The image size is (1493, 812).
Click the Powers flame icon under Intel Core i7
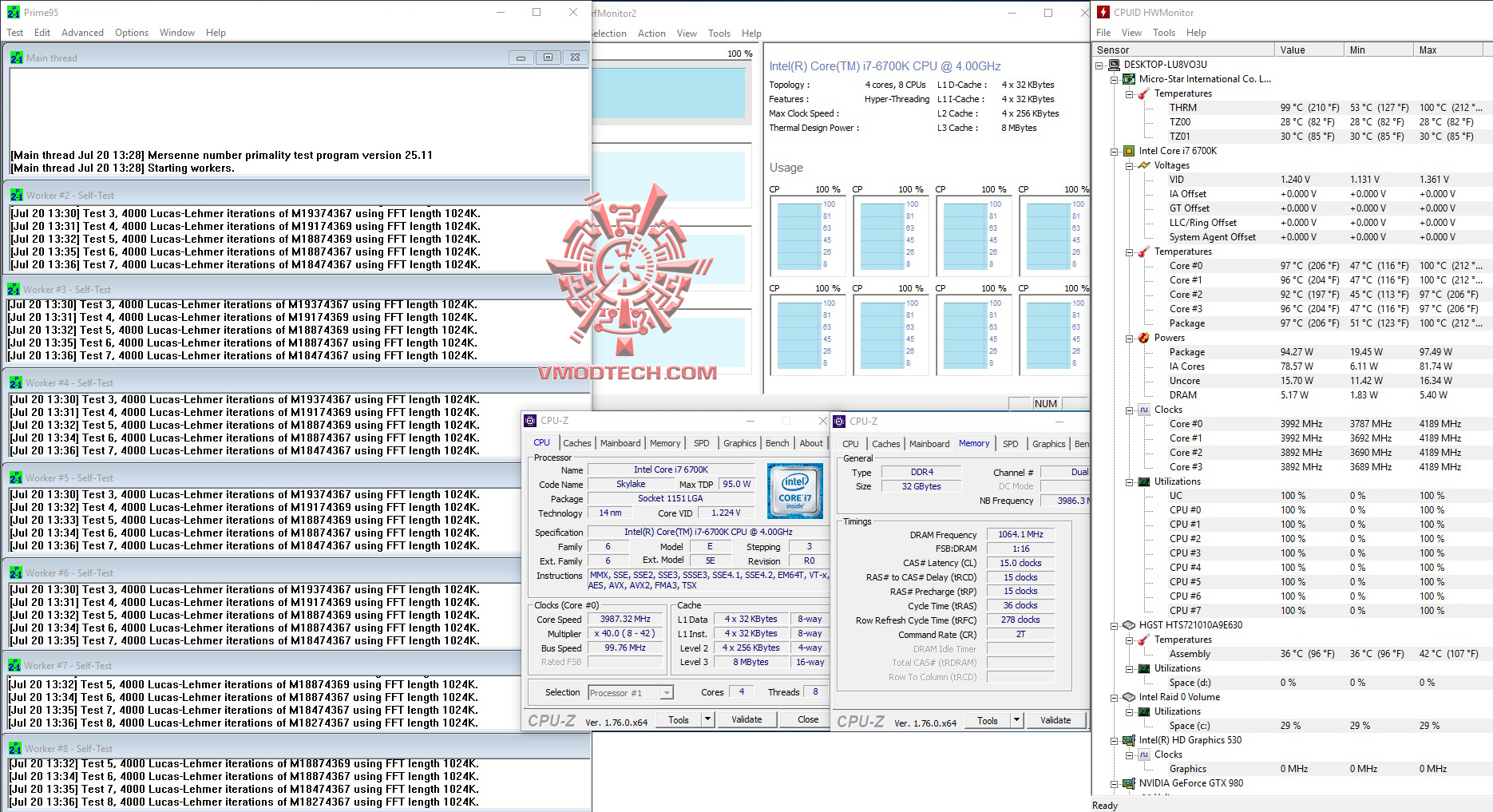point(1144,338)
